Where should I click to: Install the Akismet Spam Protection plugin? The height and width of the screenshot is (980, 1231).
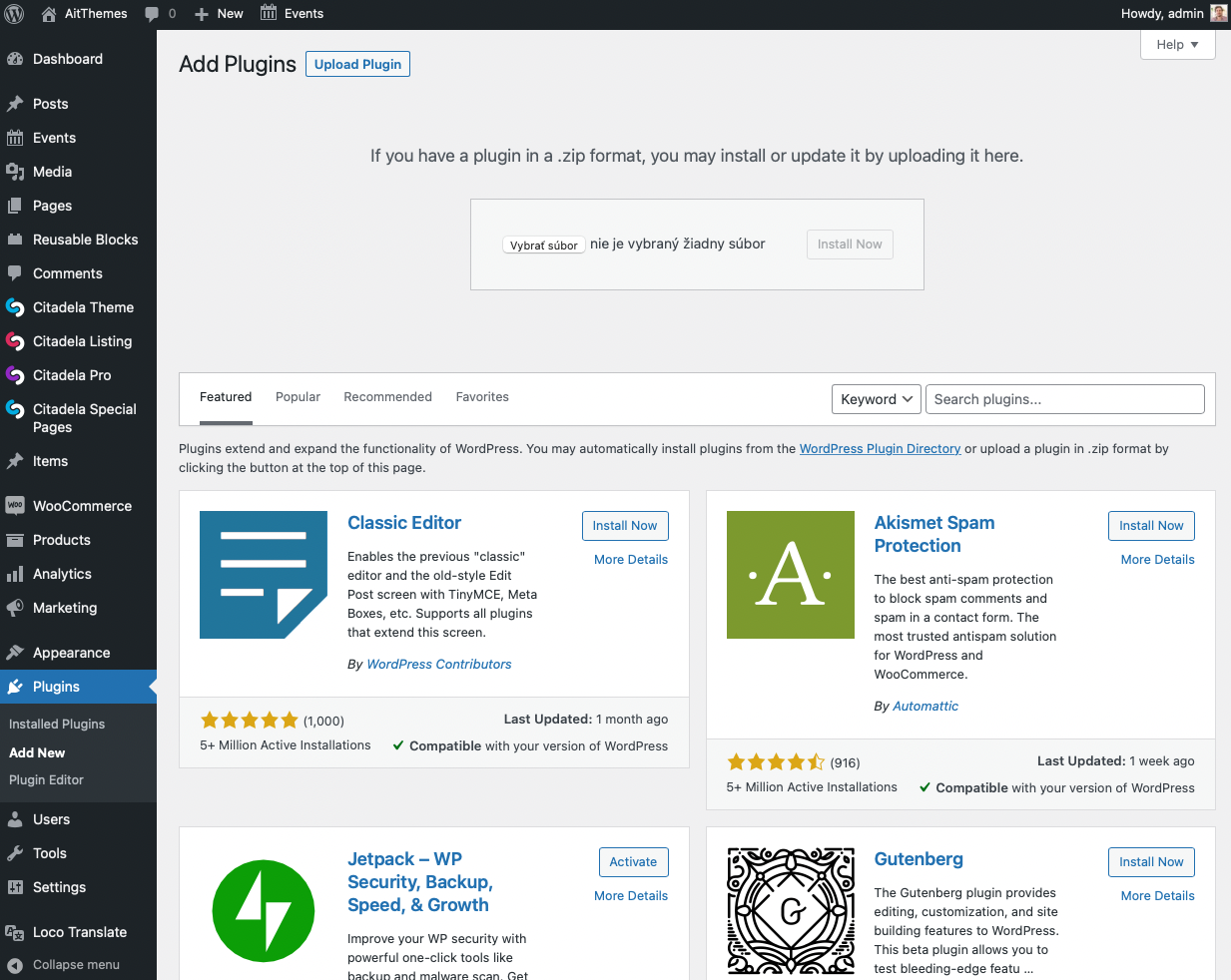pyautogui.click(x=1151, y=526)
